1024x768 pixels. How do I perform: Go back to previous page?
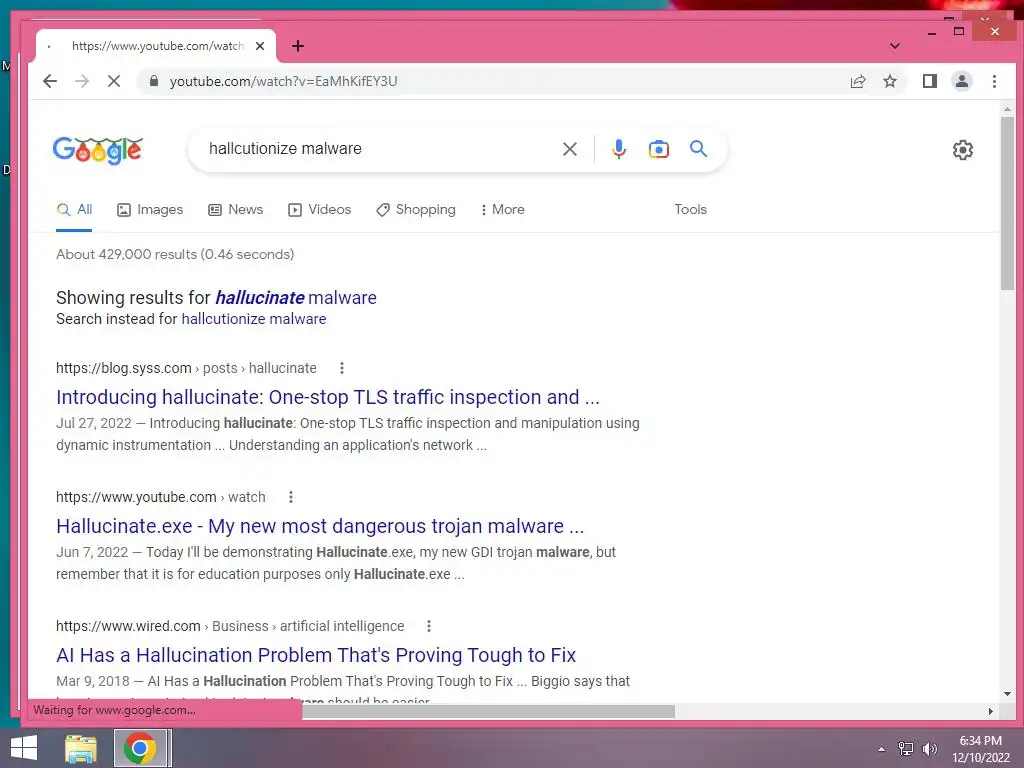pyautogui.click(x=50, y=81)
